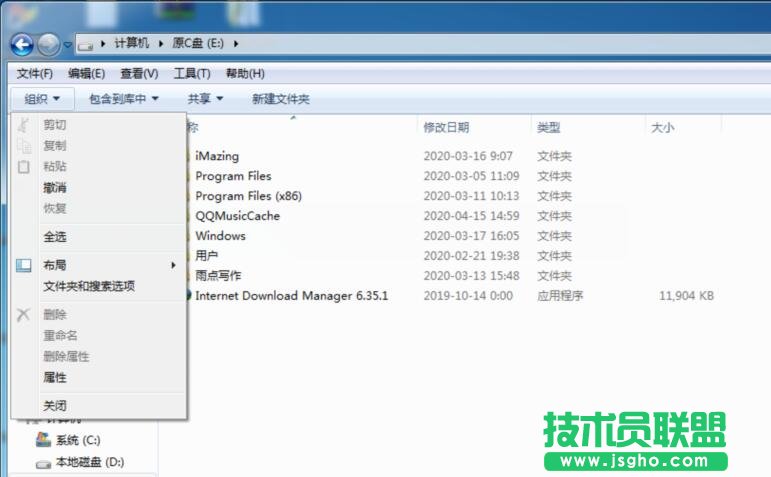Viewport: 771px width, 477px height.
Task: Choose 粘贴 from the 组织 menu
Action: click(112, 166)
